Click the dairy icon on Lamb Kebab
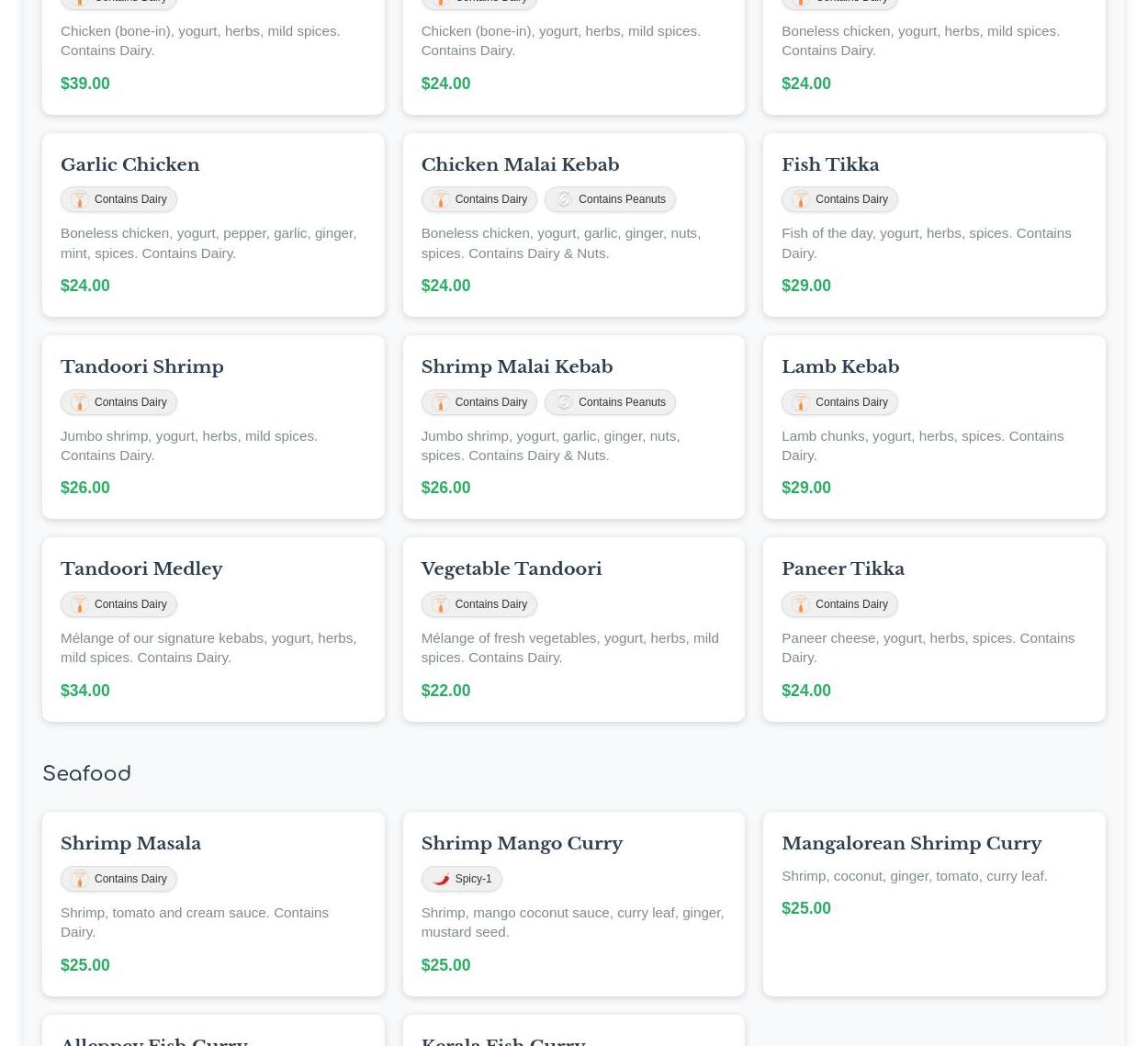Viewport: 1148px width, 1046px height. point(801,402)
